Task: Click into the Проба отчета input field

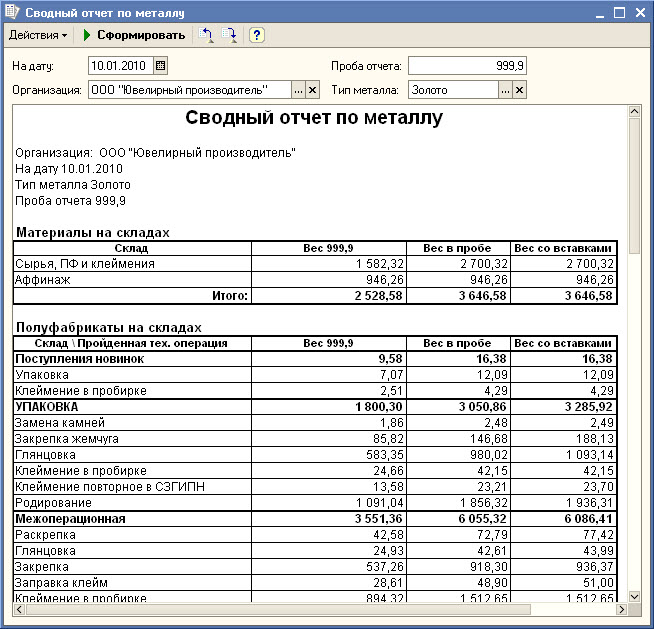Action: click(x=467, y=66)
